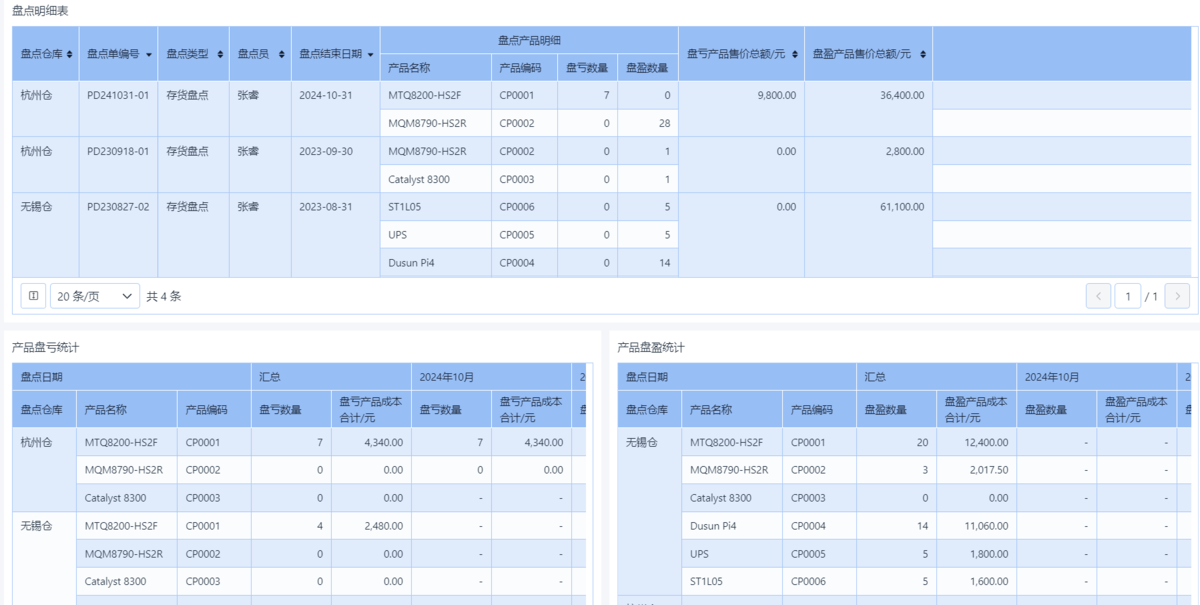Click 盘点产品明细 group header
Viewport: 1200px width, 605px height.
click(x=529, y=40)
